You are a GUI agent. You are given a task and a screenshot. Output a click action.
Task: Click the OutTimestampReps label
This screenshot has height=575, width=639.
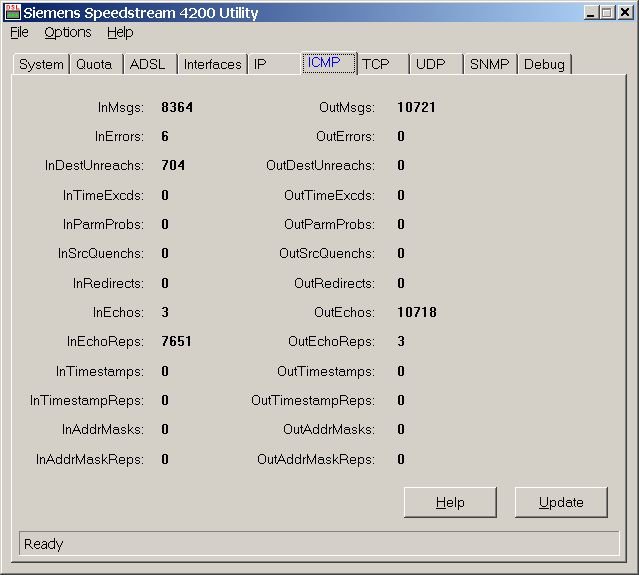313,400
